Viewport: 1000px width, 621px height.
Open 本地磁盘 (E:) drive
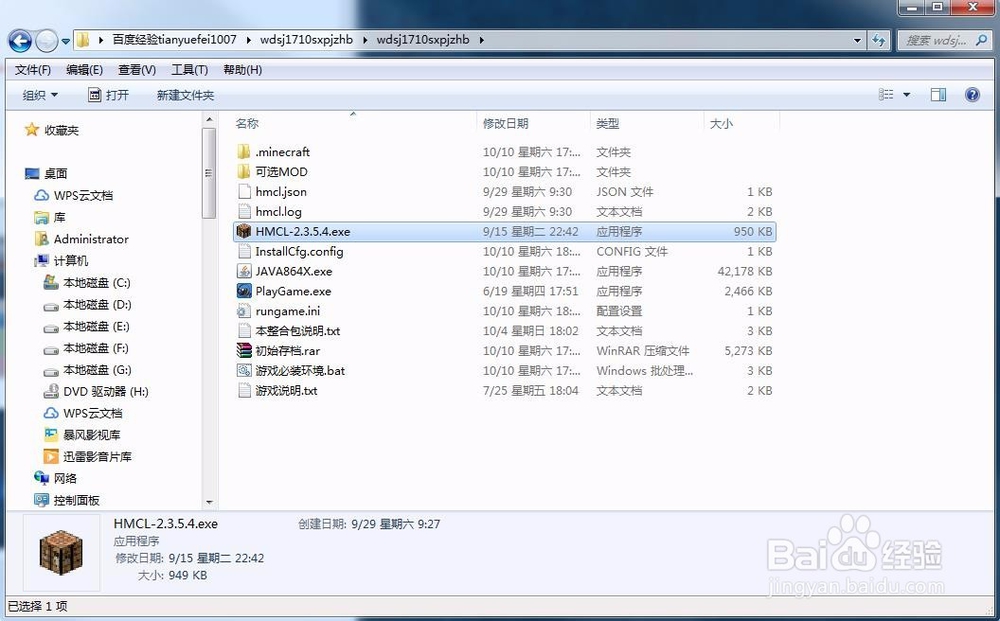click(96, 326)
